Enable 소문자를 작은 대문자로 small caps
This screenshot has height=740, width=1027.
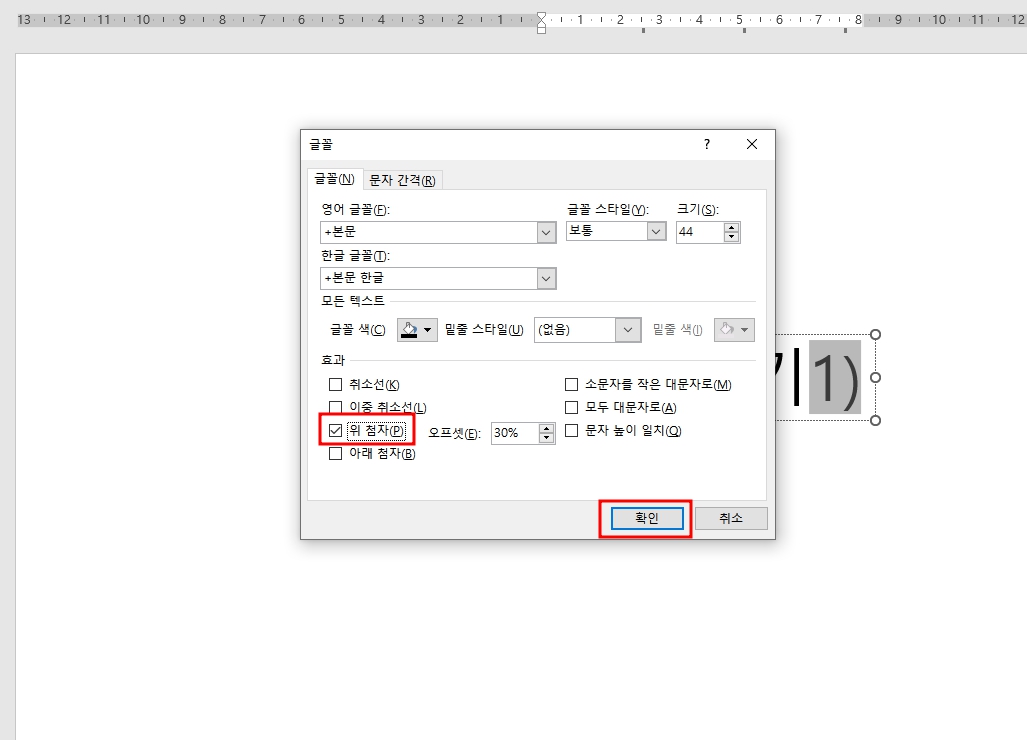coord(571,383)
